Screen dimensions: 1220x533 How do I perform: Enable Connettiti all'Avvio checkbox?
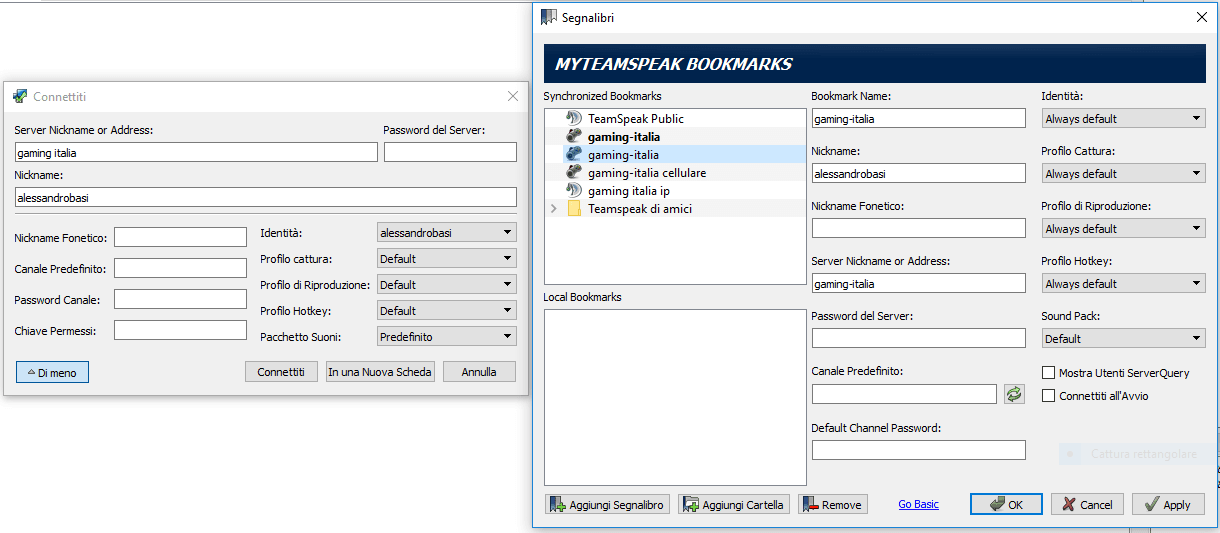click(1049, 396)
